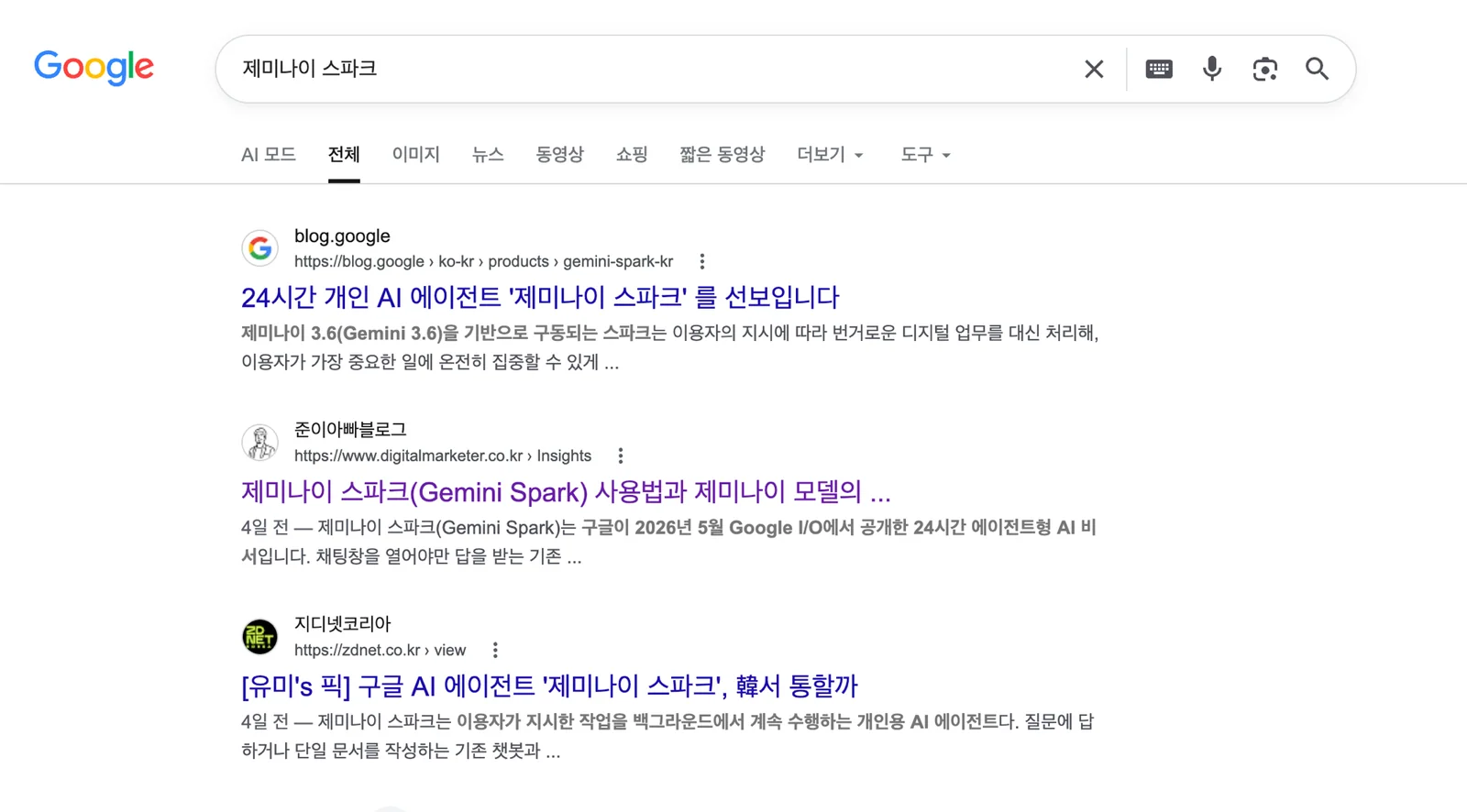Click the snippet mentioning 2026년 5월 Google I/O
Viewport: 1467px width, 812px height.
669,542
